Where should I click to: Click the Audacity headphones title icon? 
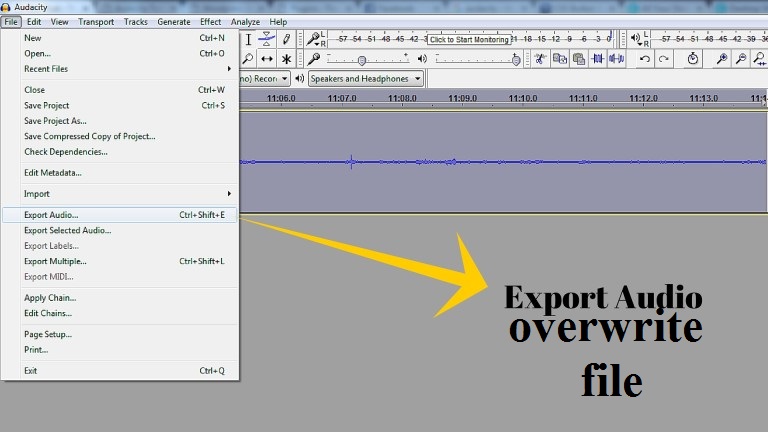(x=5, y=7)
